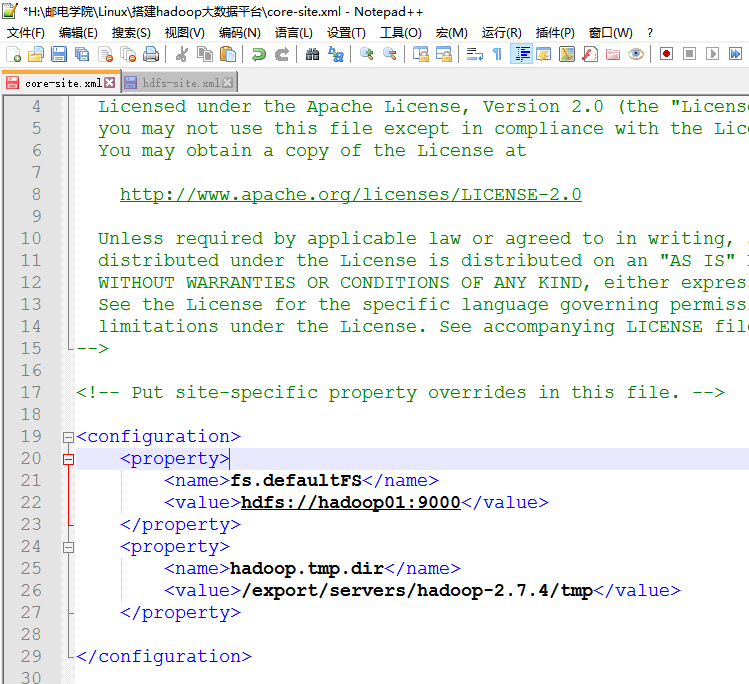Run macro multiple times icon

(x=735, y=54)
